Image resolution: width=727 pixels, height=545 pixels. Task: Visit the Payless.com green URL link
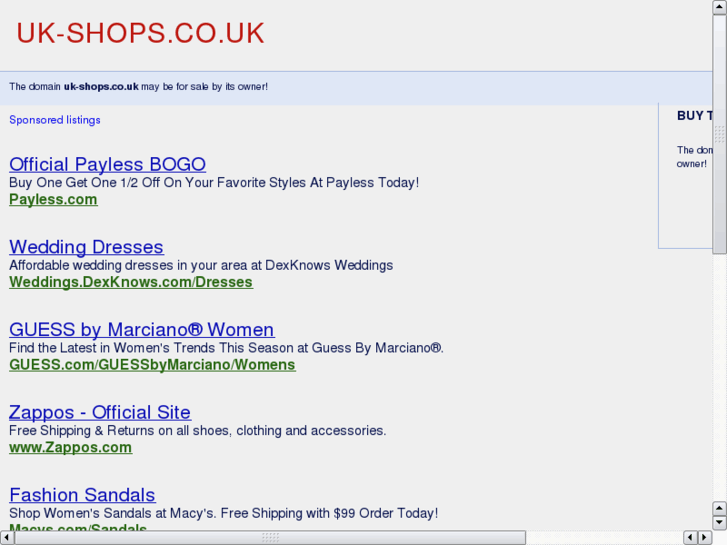(53, 199)
